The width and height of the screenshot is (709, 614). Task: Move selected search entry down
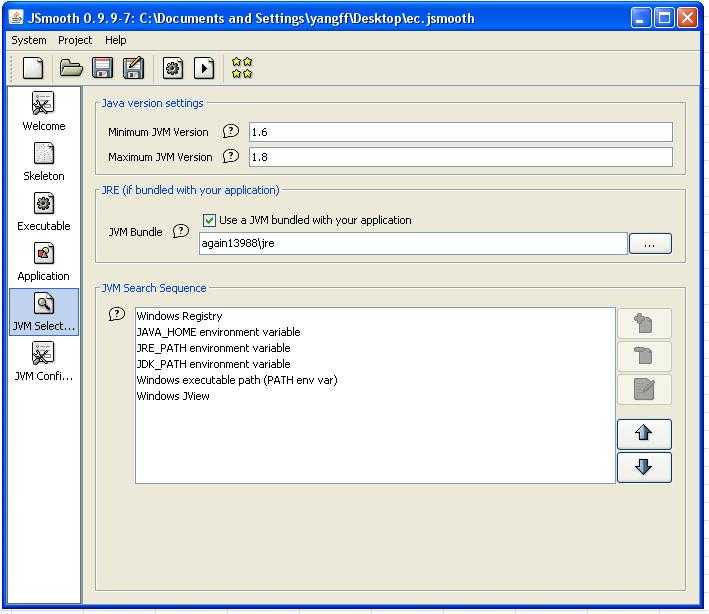pyautogui.click(x=644, y=467)
